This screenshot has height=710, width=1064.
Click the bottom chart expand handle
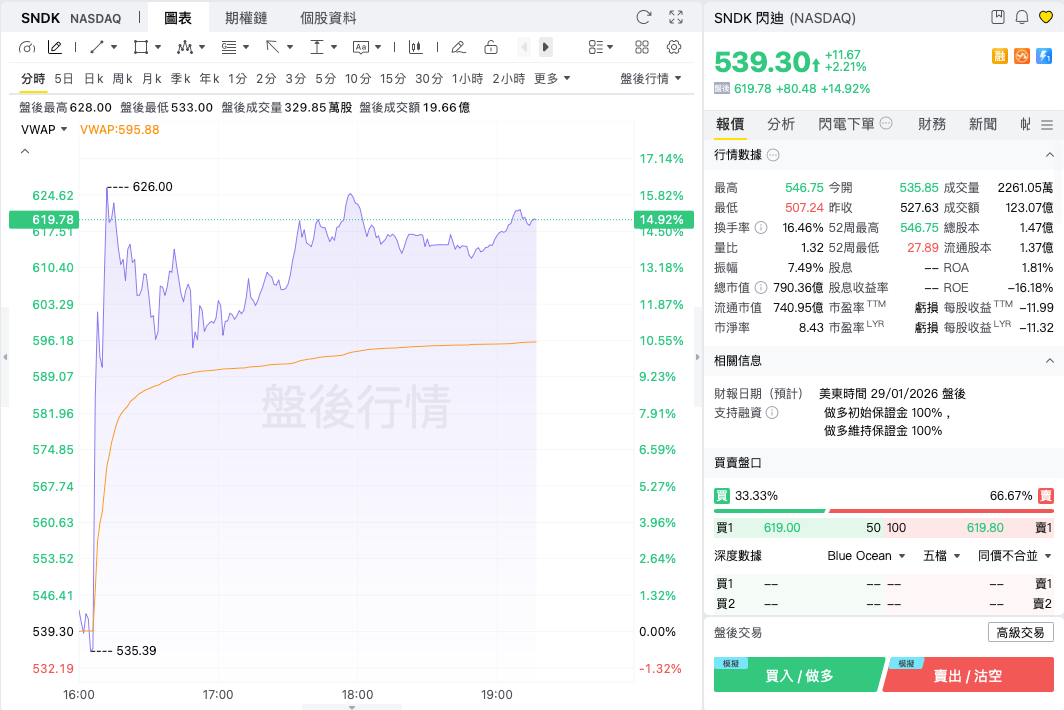click(352, 707)
